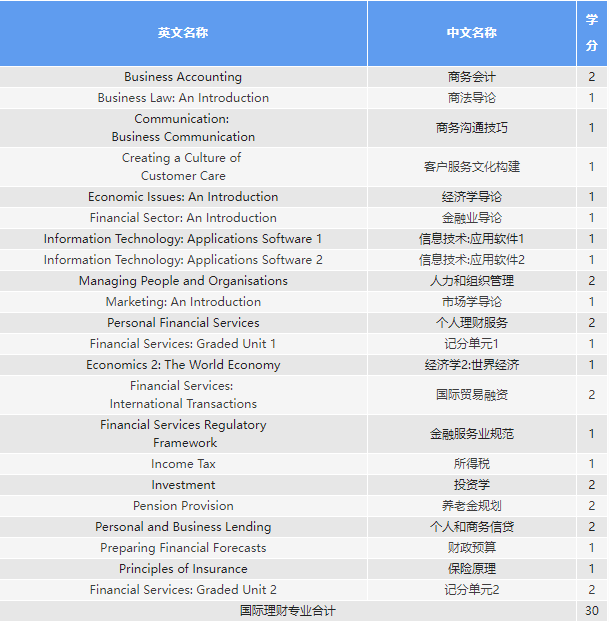609x622 pixels.
Task: Click Economics 2: The World Economy
Action: (183, 365)
